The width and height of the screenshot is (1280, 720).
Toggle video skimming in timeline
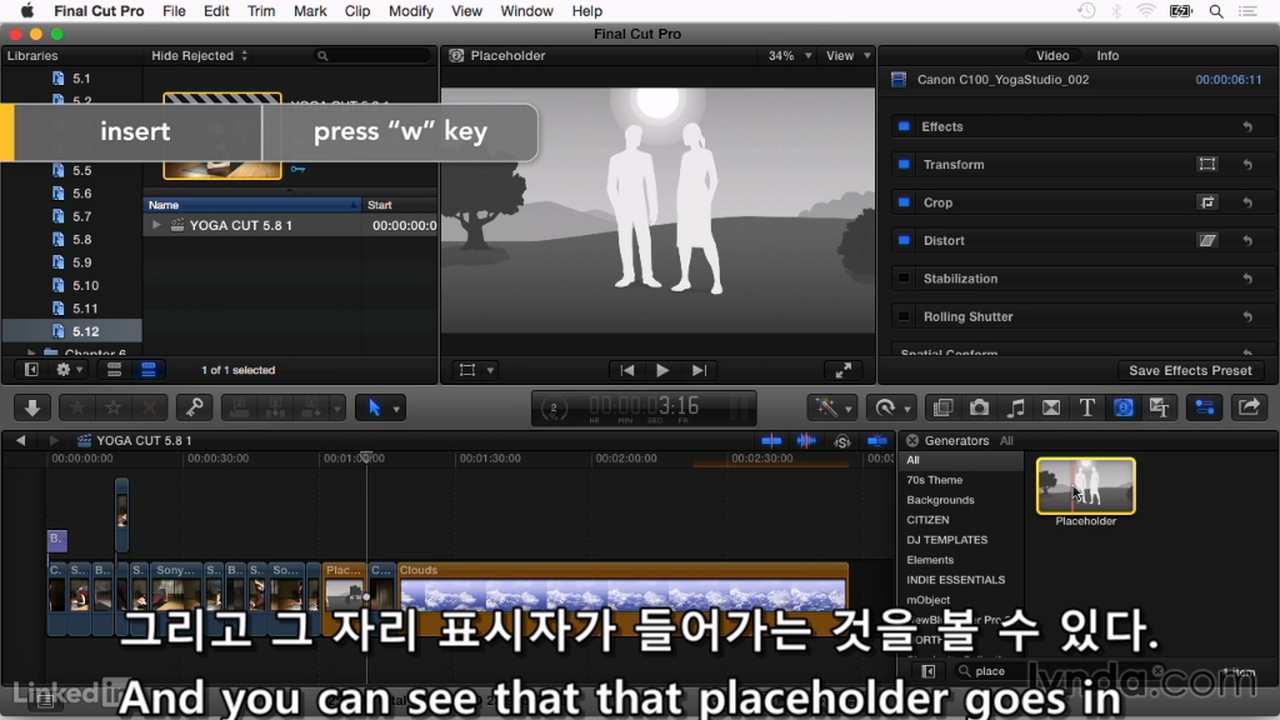[x=771, y=440]
